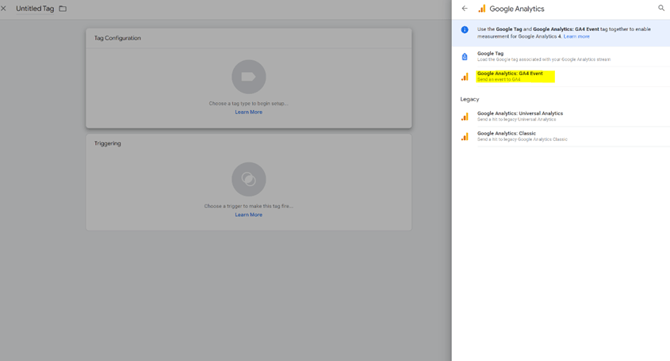Click the Google Analytics logo in header

(x=482, y=9)
